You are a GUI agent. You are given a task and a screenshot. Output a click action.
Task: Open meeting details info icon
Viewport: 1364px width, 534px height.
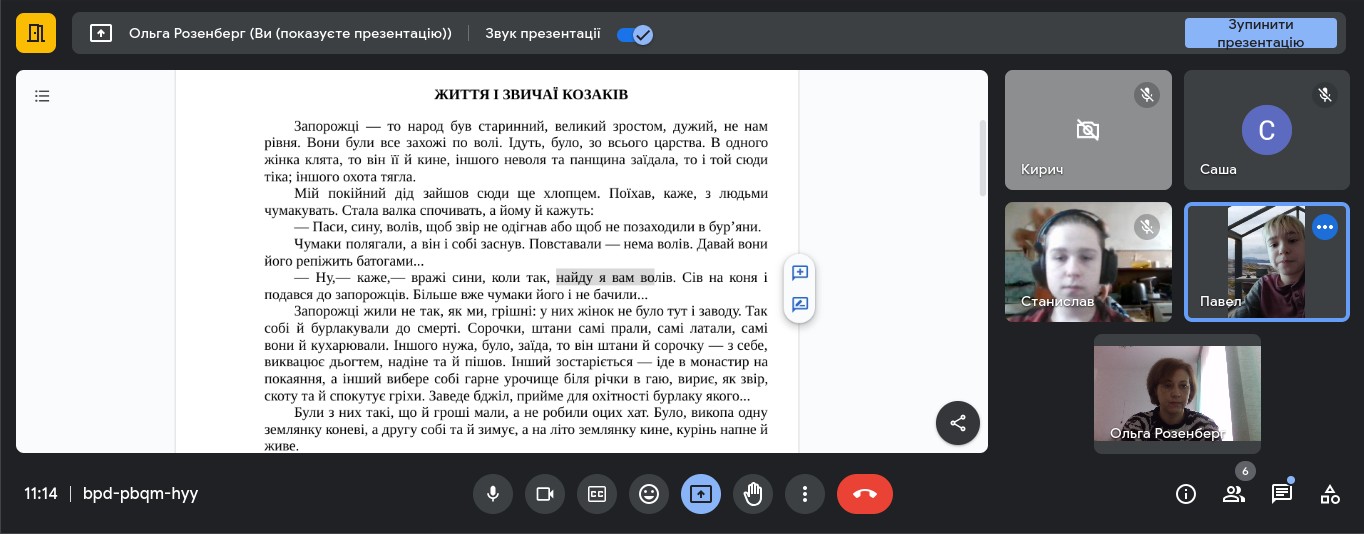(x=1186, y=494)
